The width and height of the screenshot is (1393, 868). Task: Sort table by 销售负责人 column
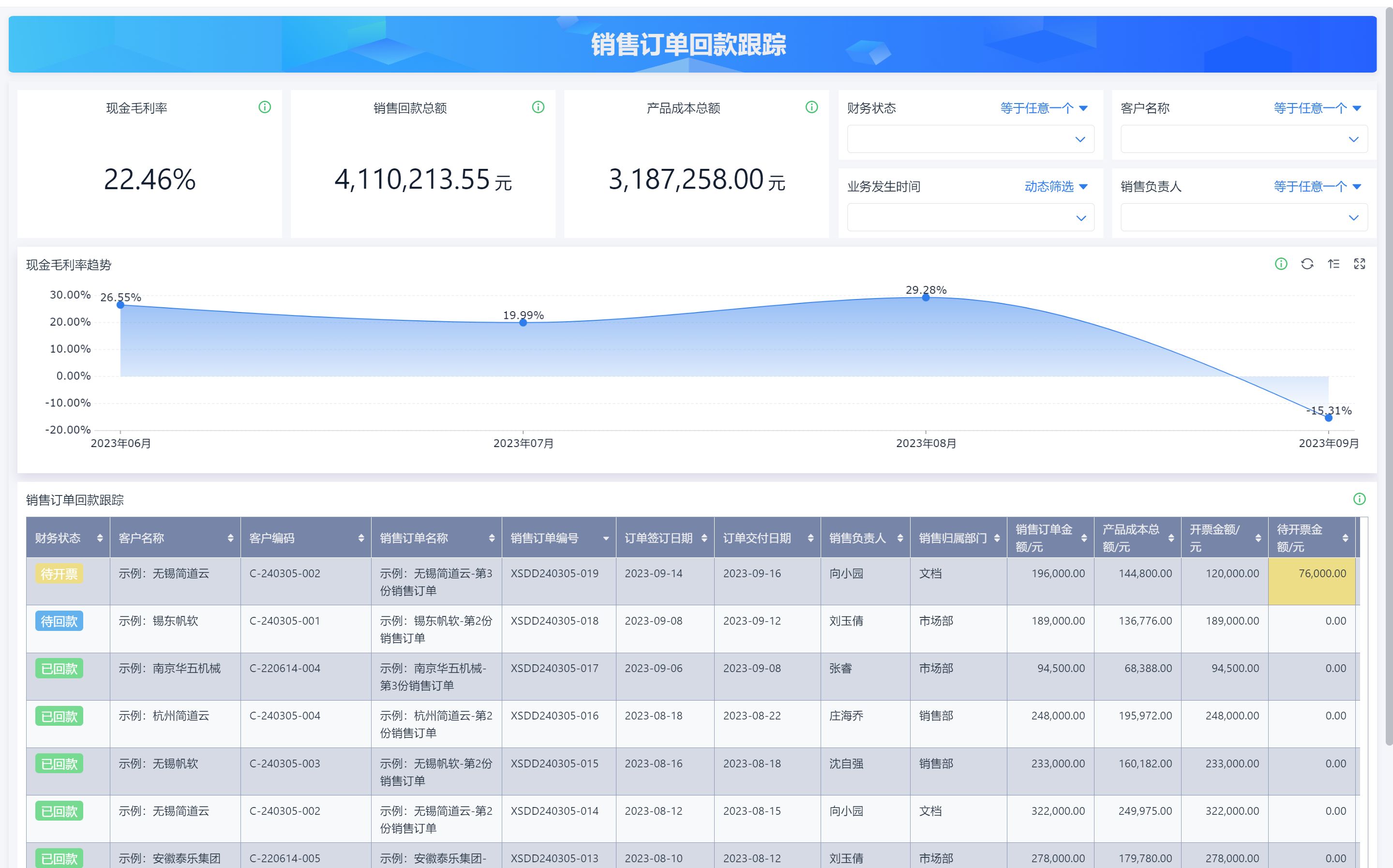900,538
